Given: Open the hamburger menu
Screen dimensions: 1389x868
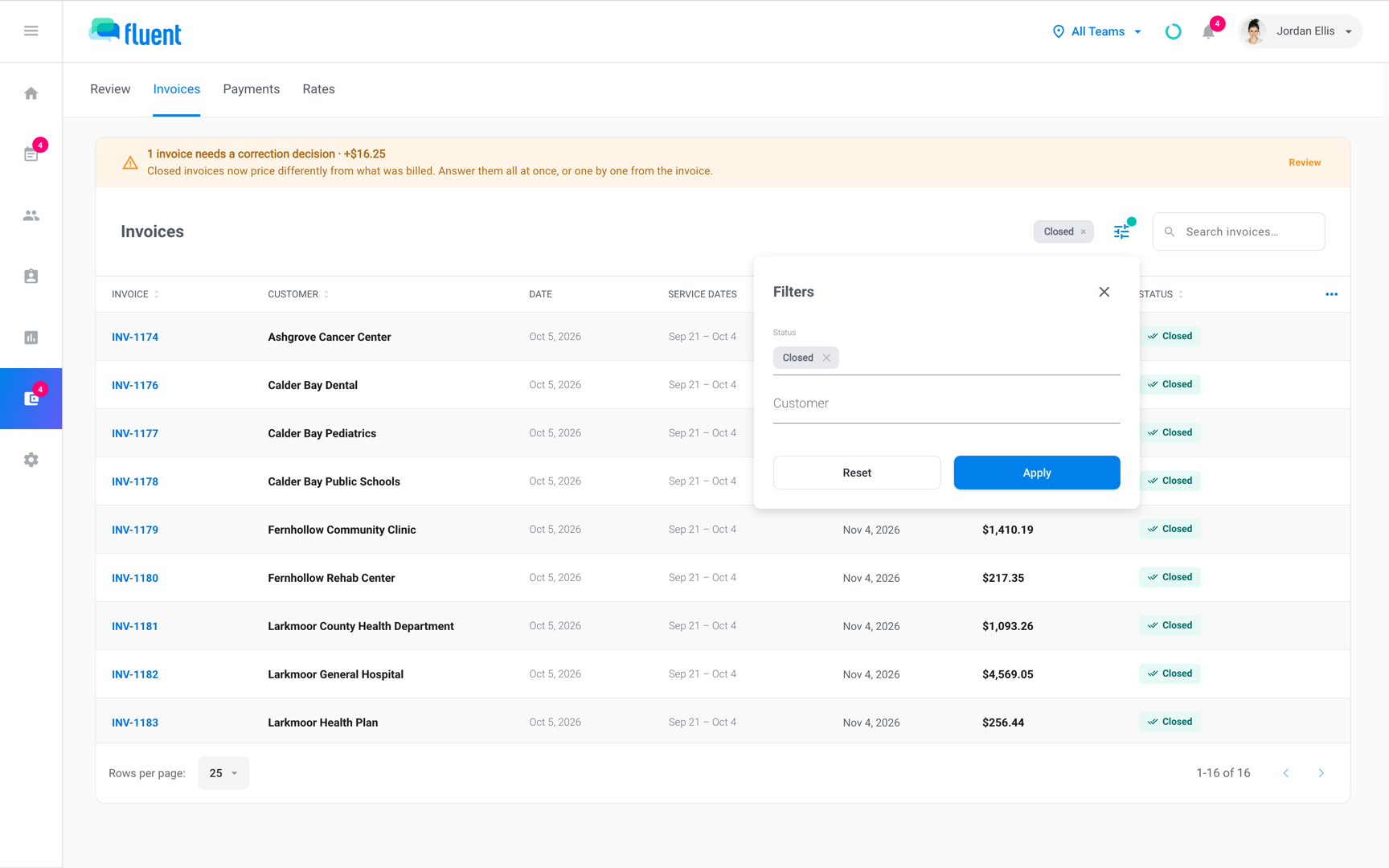Looking at the screenshot, I should tap(31, 31).
